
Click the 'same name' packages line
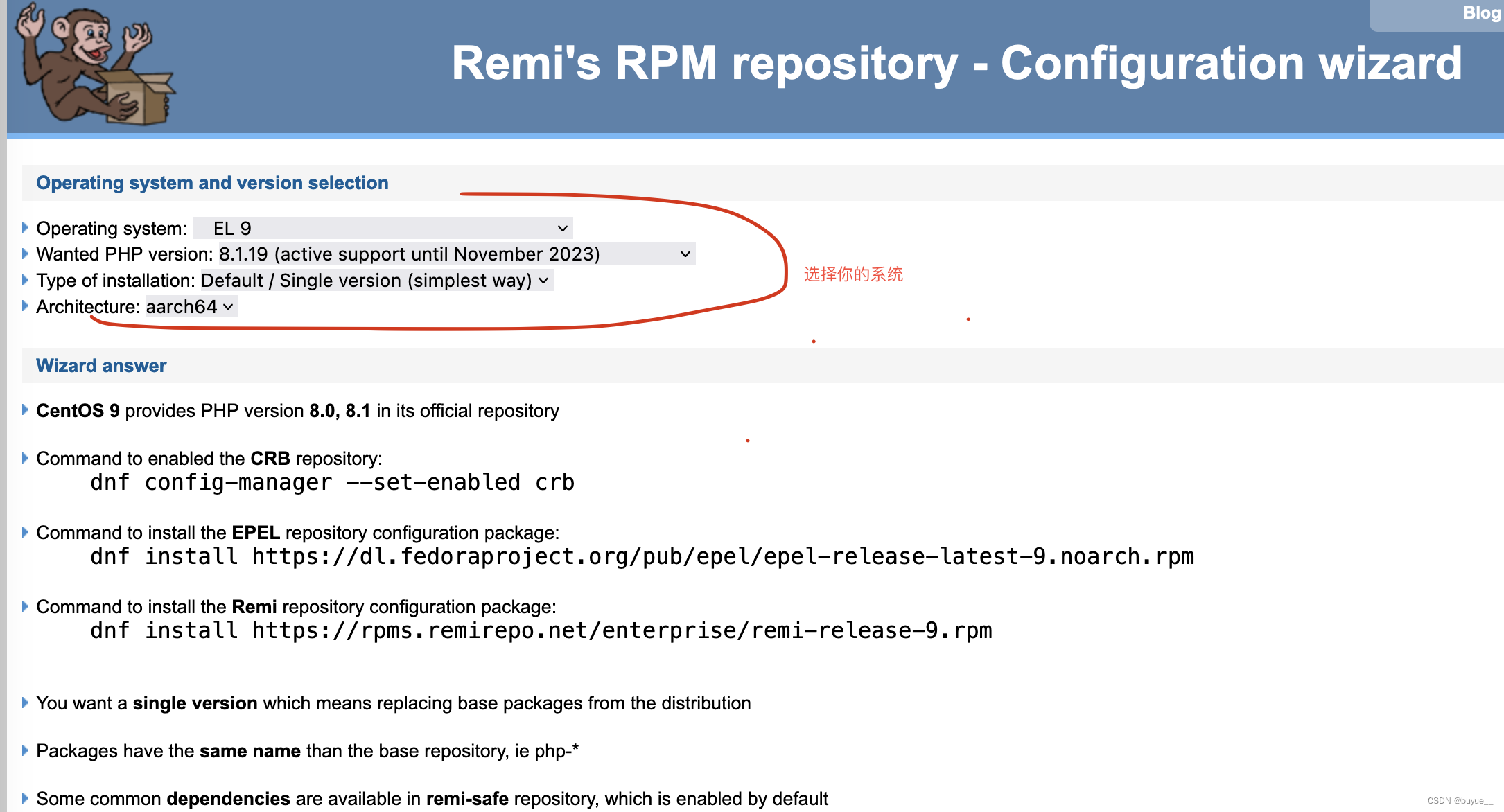[308, 751]
